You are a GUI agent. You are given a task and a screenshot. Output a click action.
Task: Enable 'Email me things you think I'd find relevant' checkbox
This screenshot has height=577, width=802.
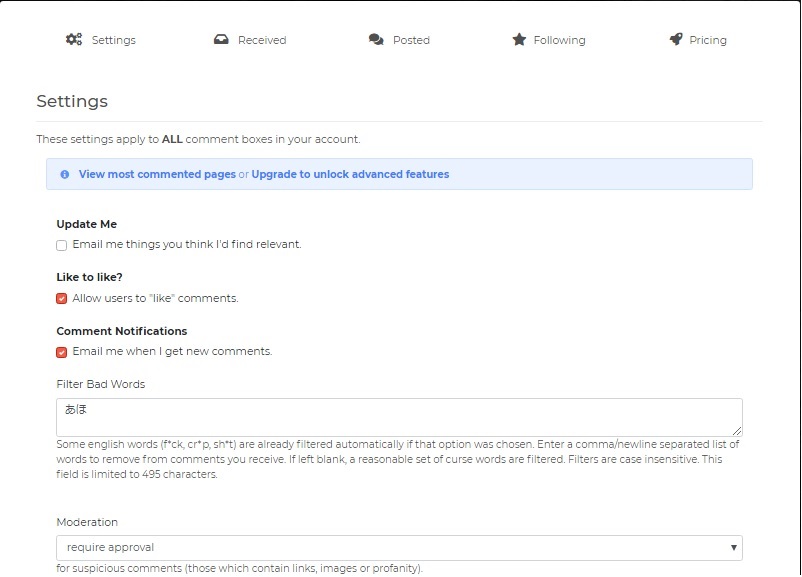point(62,245)
